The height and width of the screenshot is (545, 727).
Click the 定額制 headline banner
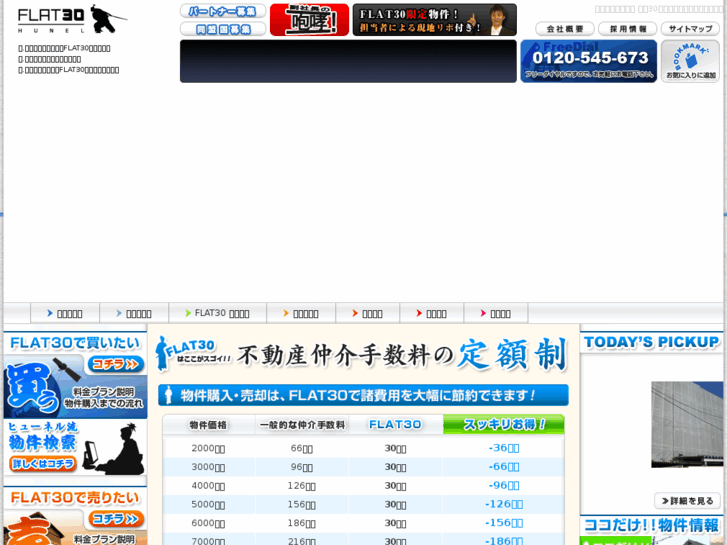point(362,355)
